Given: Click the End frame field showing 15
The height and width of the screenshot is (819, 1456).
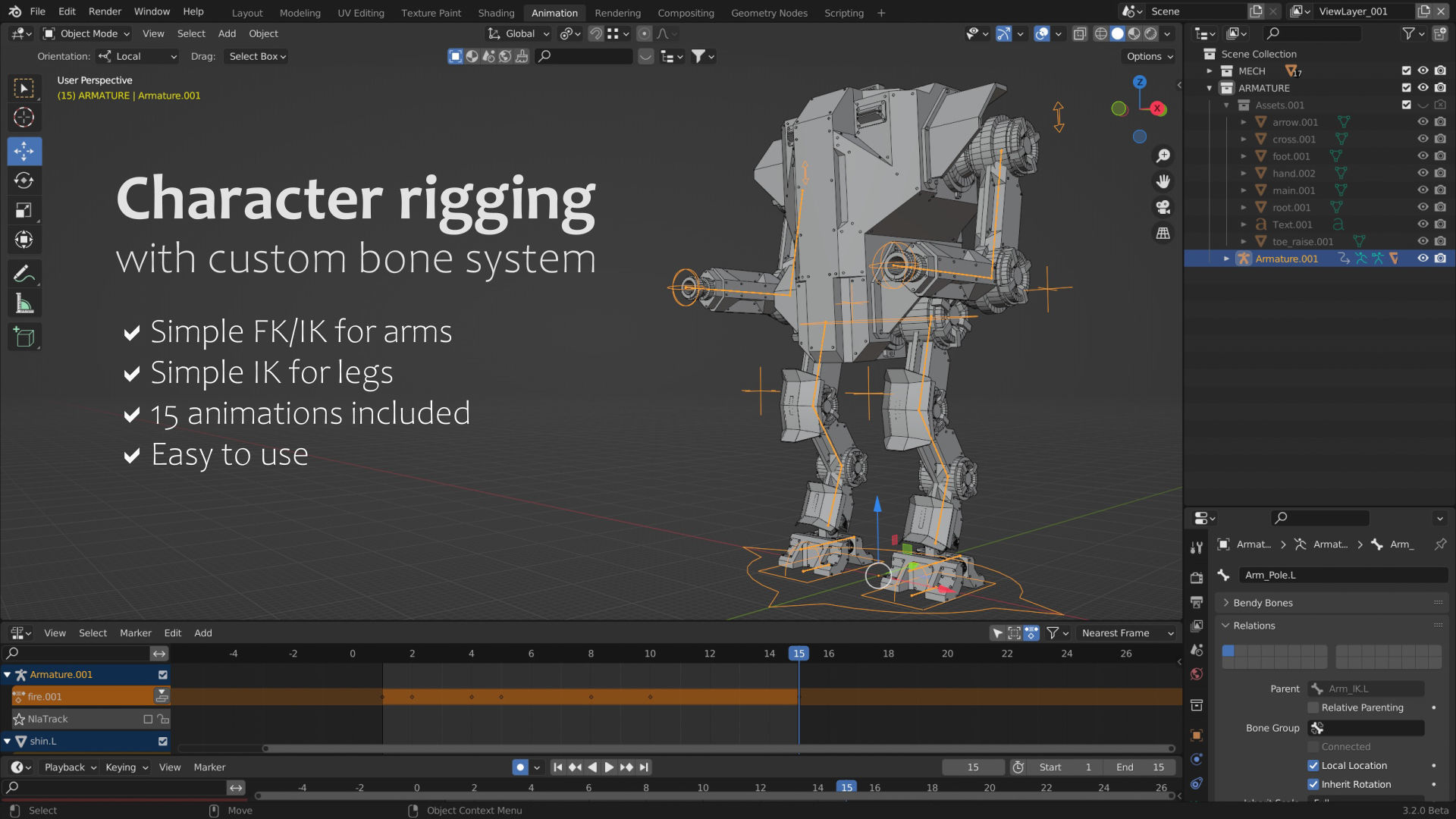Looking at the screenshot, I should 1140,767.
